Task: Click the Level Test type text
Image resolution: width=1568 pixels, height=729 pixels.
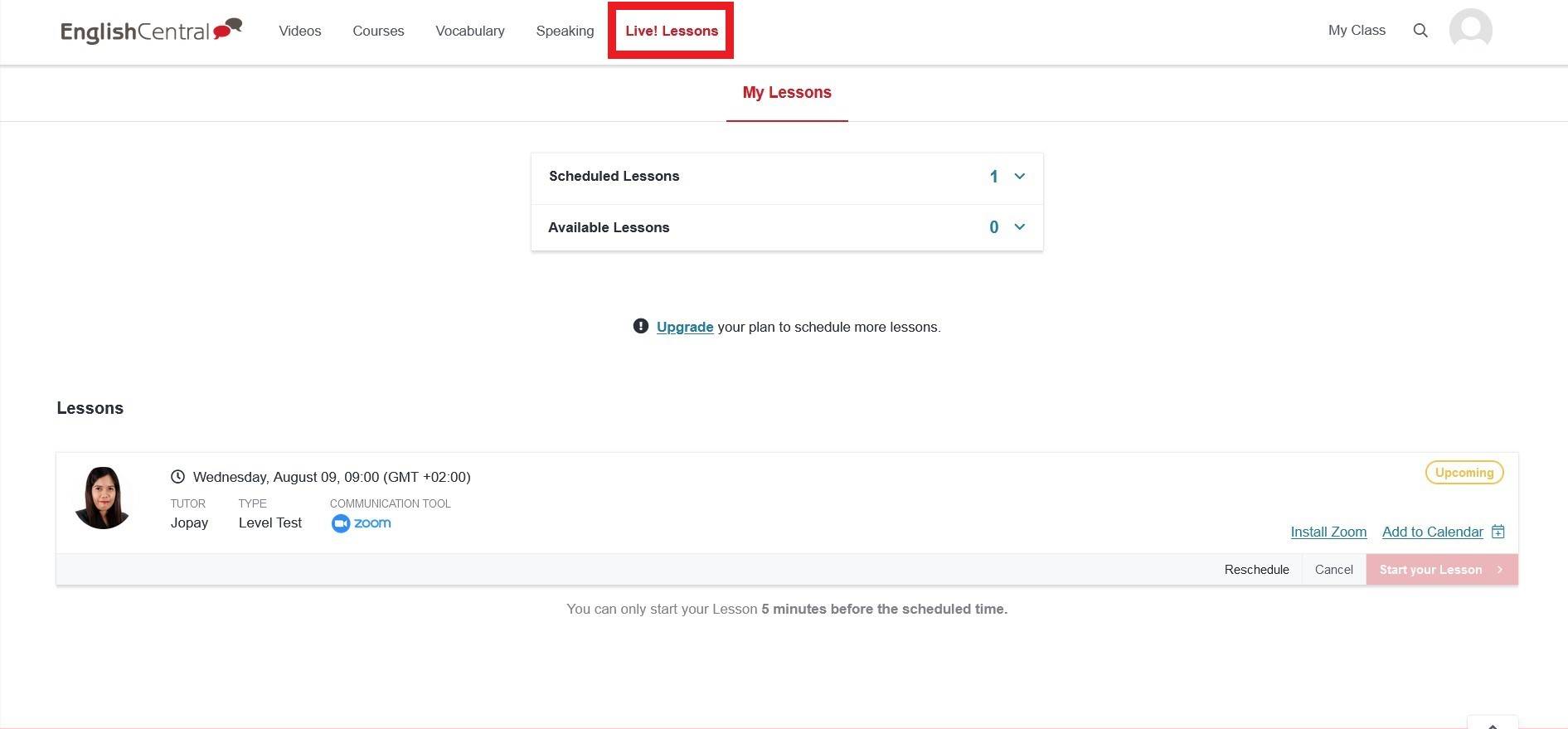Action: (270, 522)
